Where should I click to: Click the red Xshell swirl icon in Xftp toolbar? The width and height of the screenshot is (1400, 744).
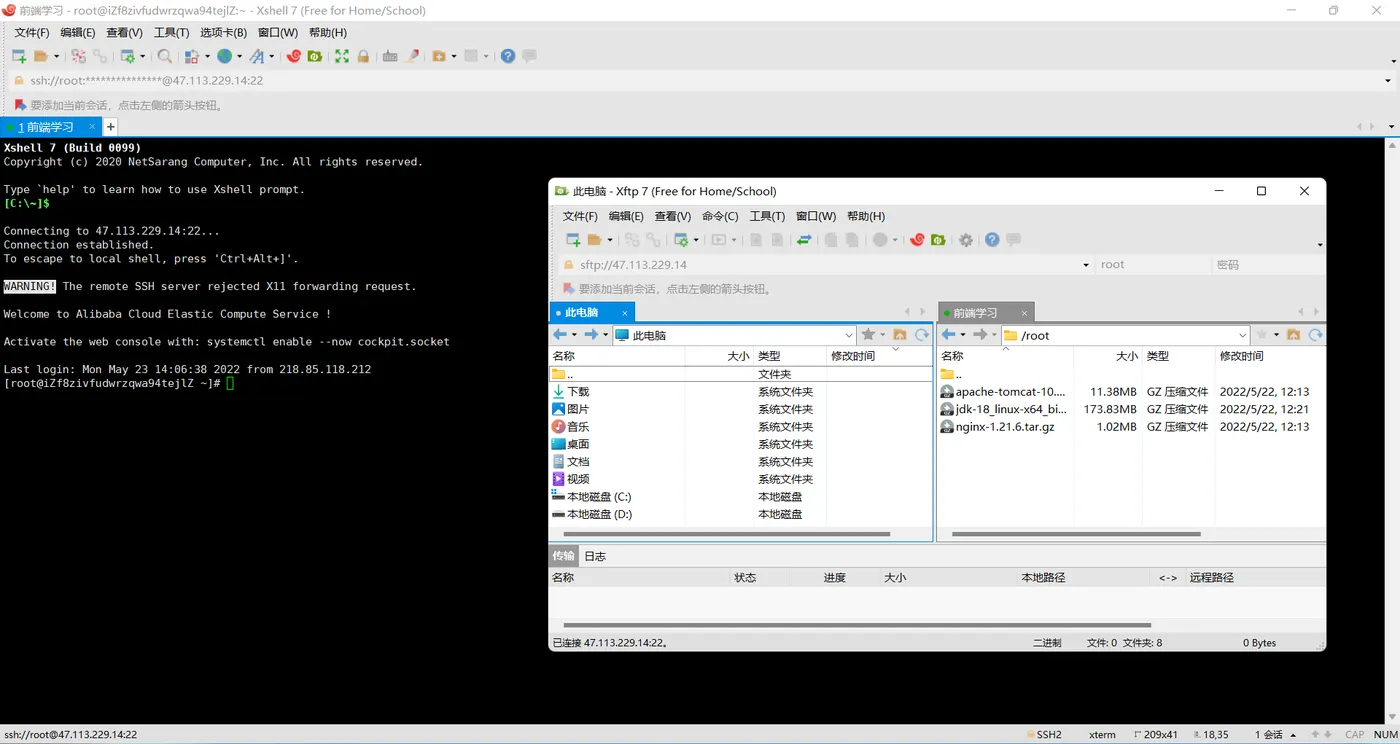click(917, 240)
